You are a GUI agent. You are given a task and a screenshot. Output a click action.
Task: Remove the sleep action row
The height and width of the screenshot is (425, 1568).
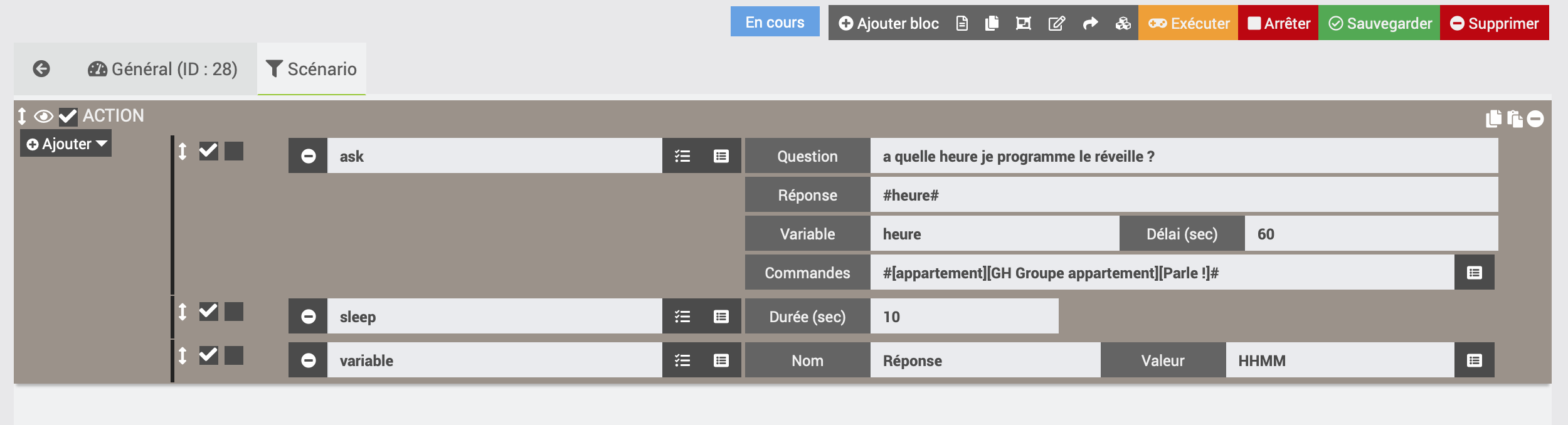(308, 317)
